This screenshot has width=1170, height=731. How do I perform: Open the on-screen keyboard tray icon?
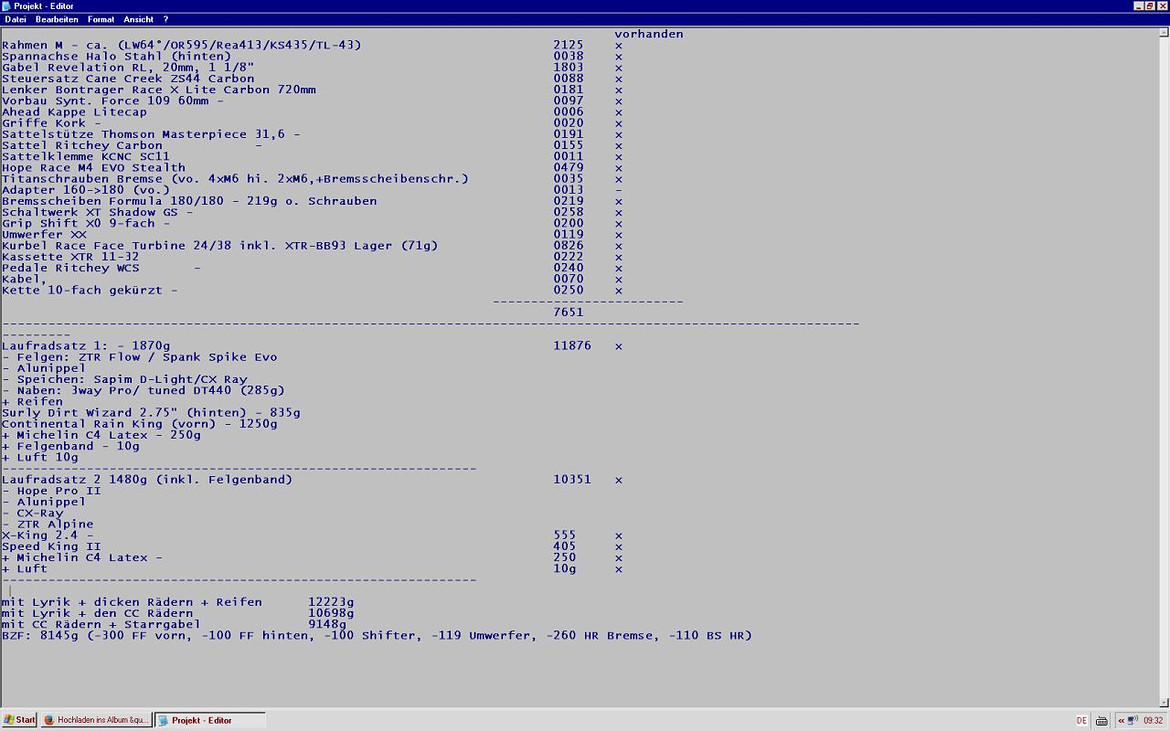(1101, 721)
